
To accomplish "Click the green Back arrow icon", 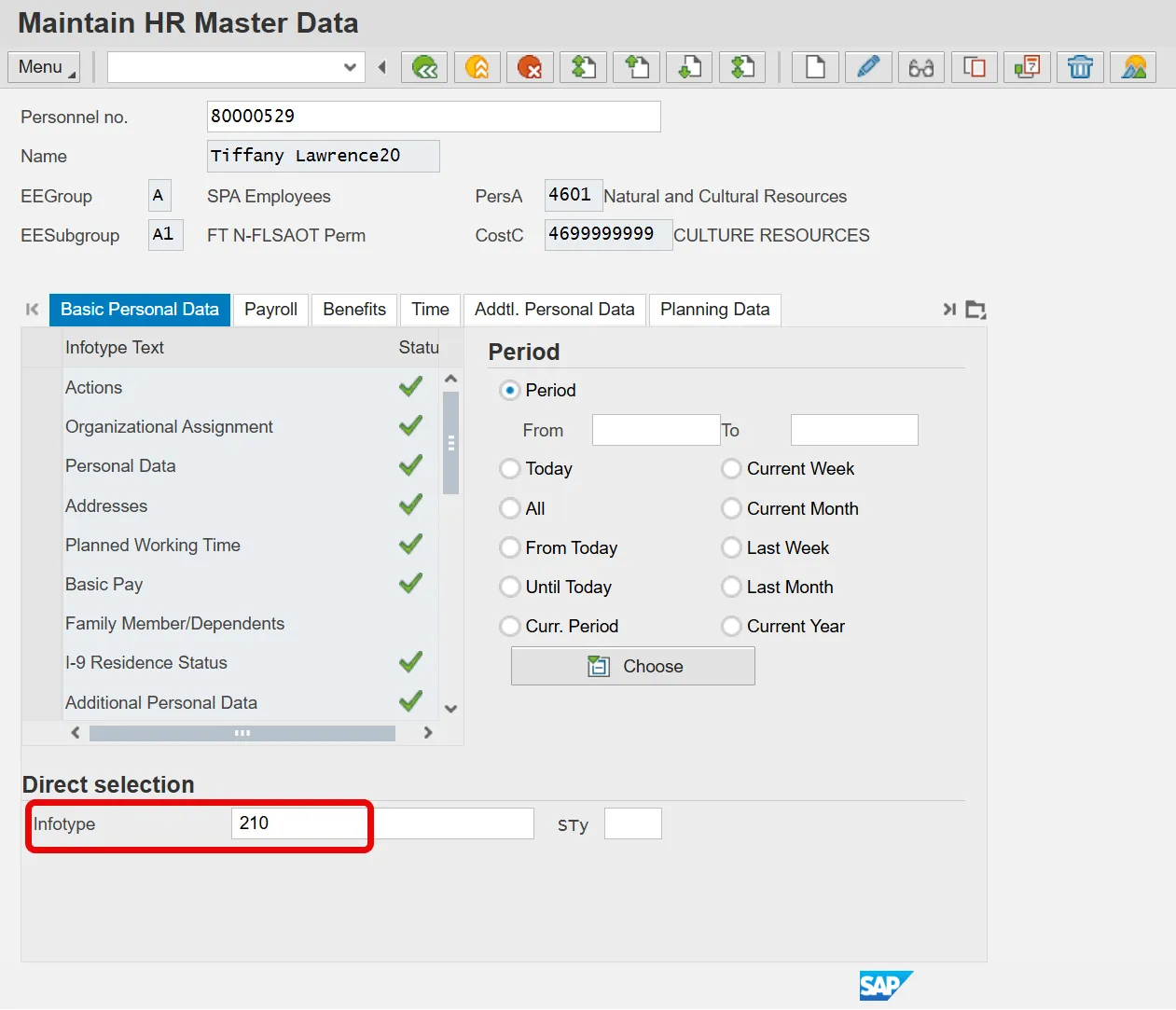I will click(x=424, y=67).
